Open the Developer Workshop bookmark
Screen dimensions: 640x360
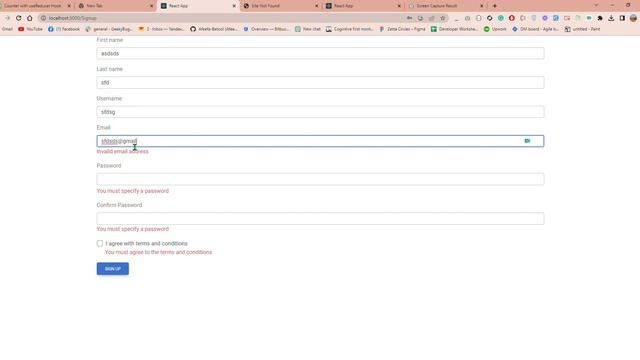tap(454, 29)
